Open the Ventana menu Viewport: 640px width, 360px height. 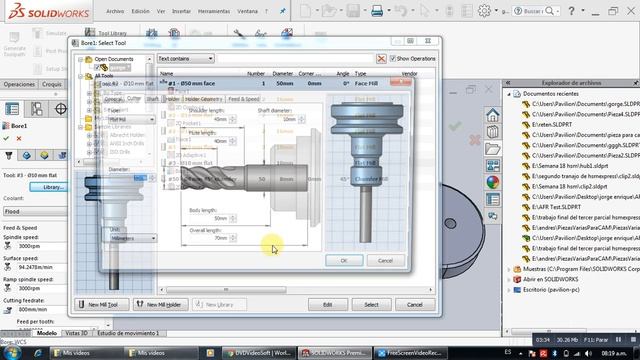pyautogui.click(x=247, y=11)
